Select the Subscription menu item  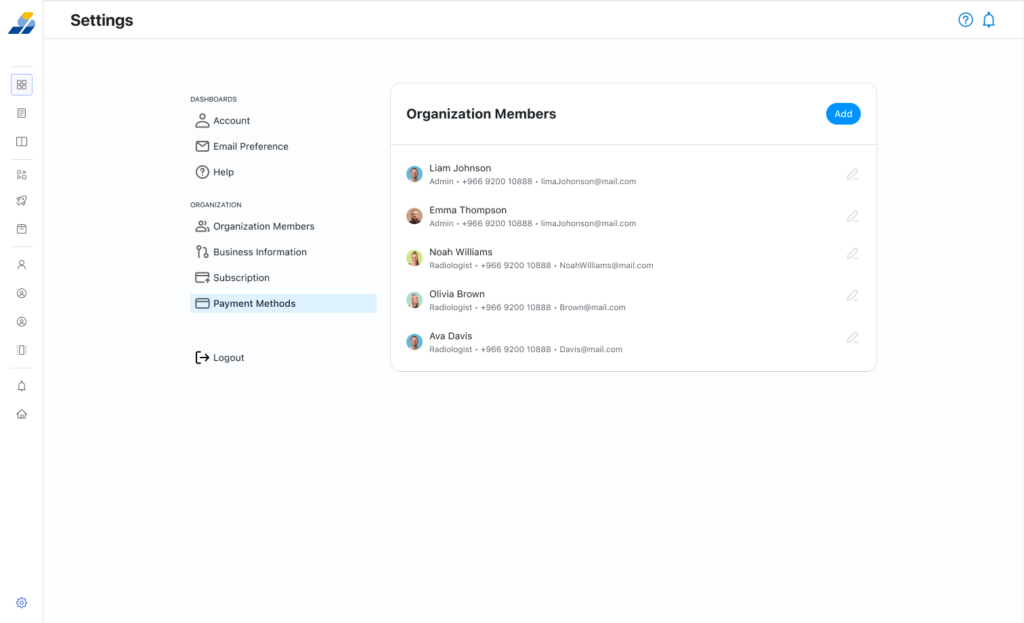pyautogui.click(x=241, y=278)
